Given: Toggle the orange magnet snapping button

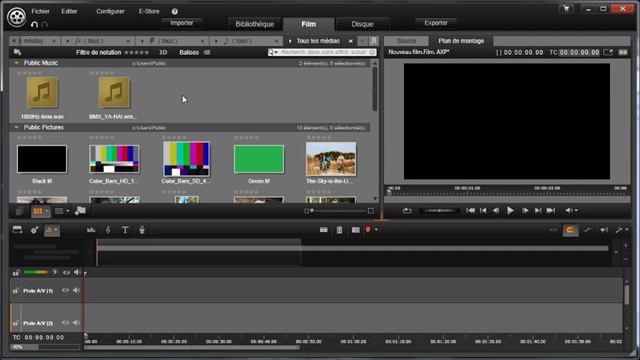Looking at the screenshot, I should 570,230.
